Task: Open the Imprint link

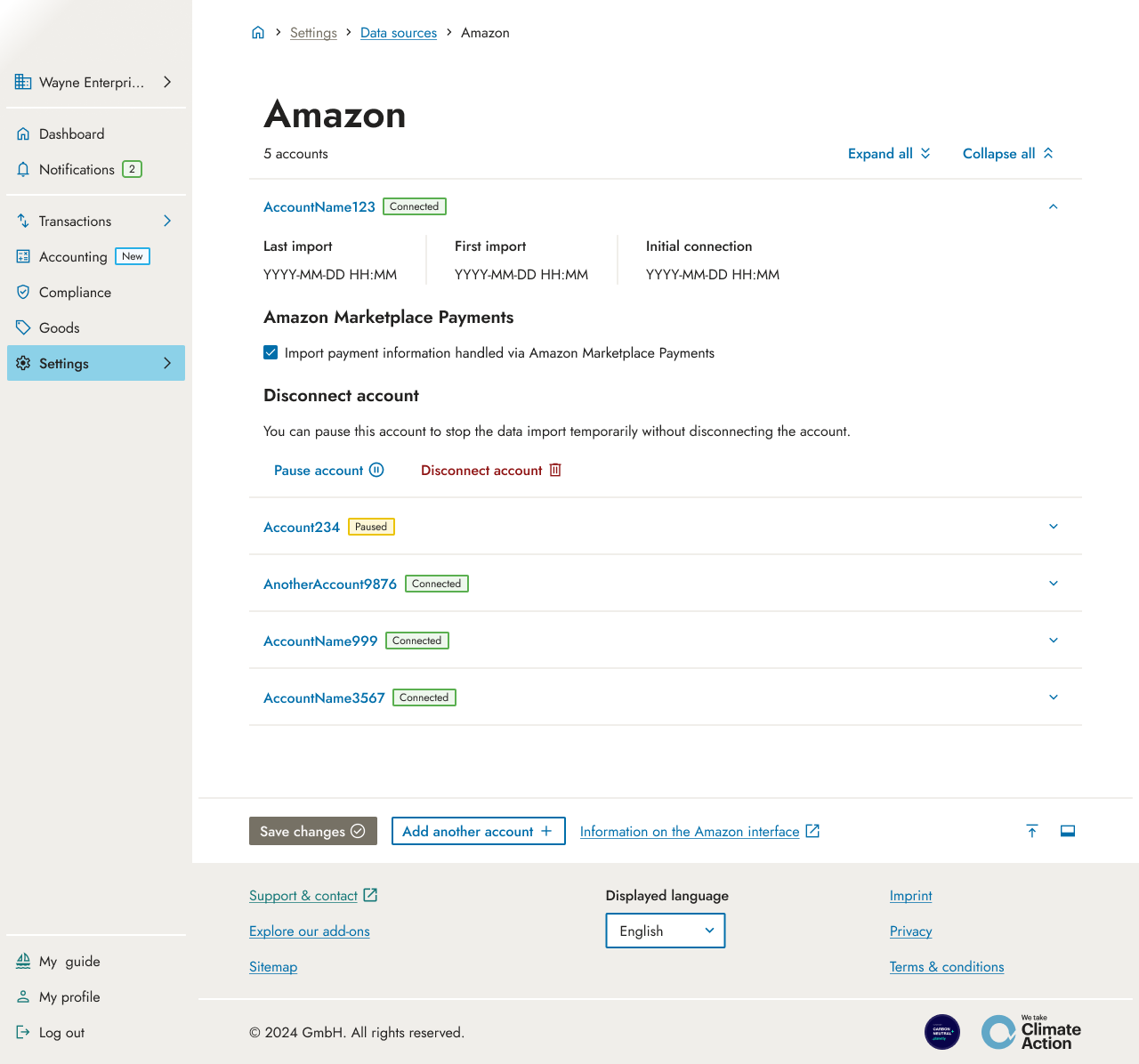Action: point(911,895)
